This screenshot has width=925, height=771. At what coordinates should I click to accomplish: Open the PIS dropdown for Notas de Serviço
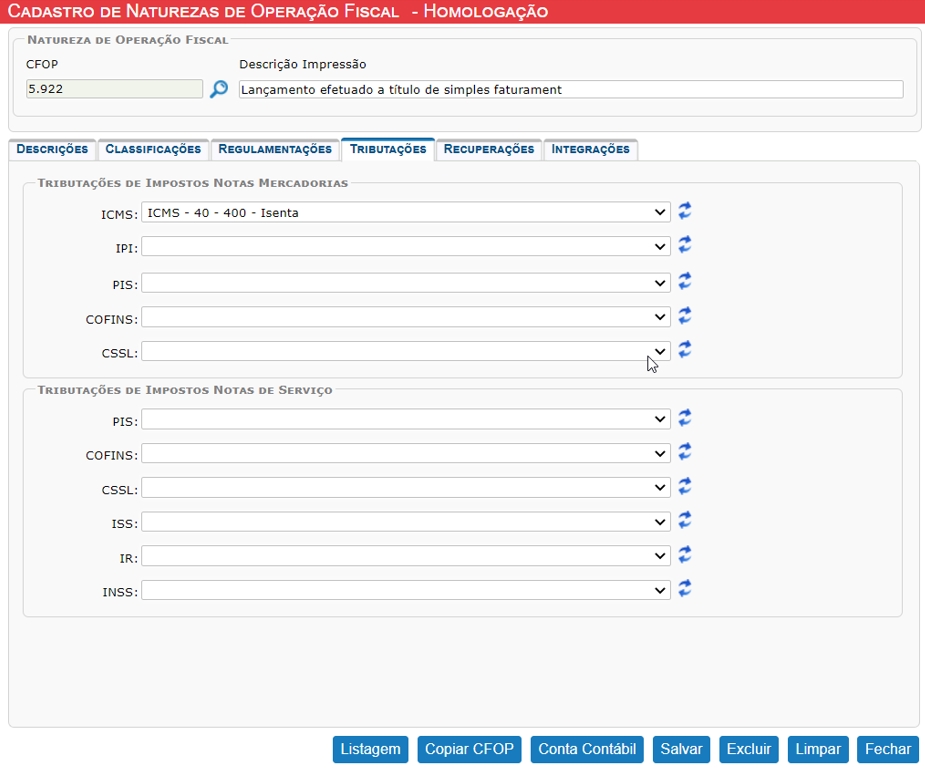(x=406, y=419)
